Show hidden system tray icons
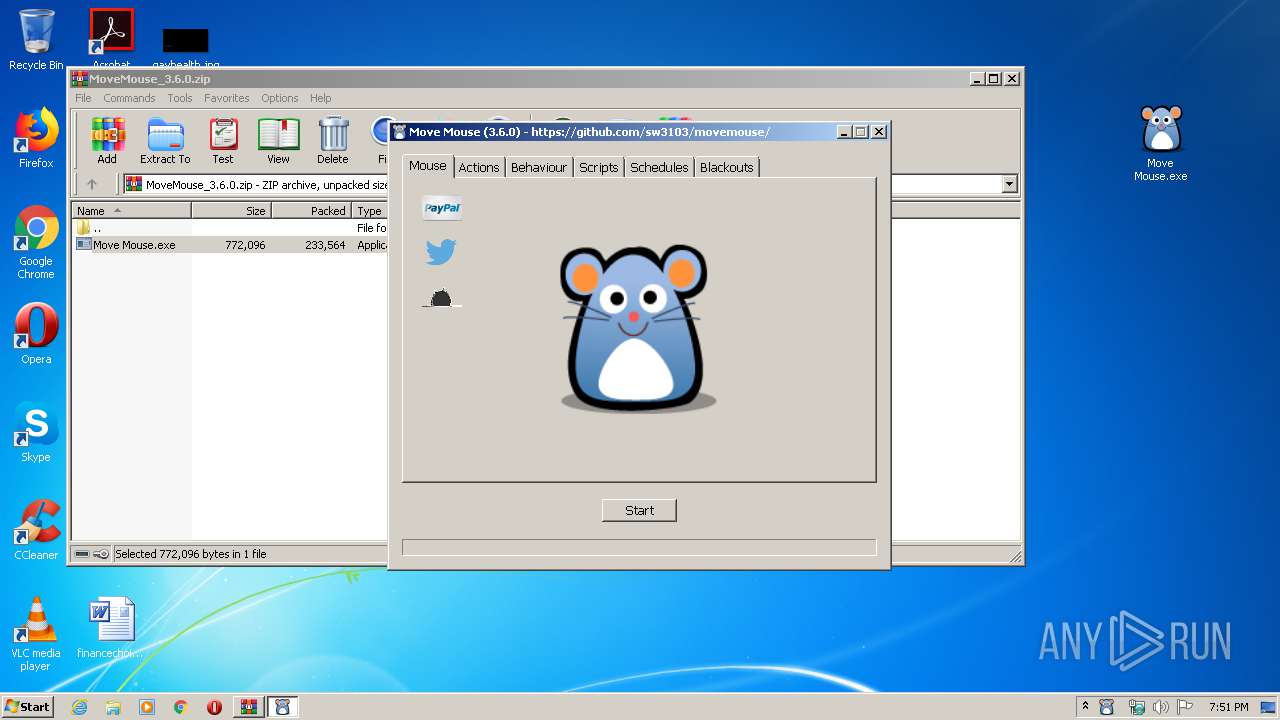Image resolution: width=1280 pixels, height=720 pixels. tap(1085, 707)
